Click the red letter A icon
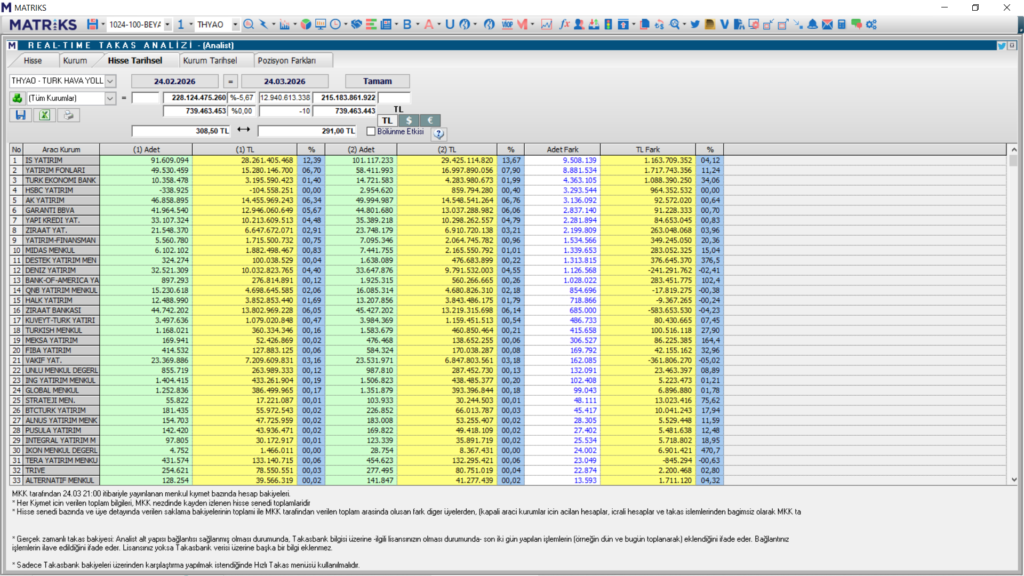 [x=428, y=24]
